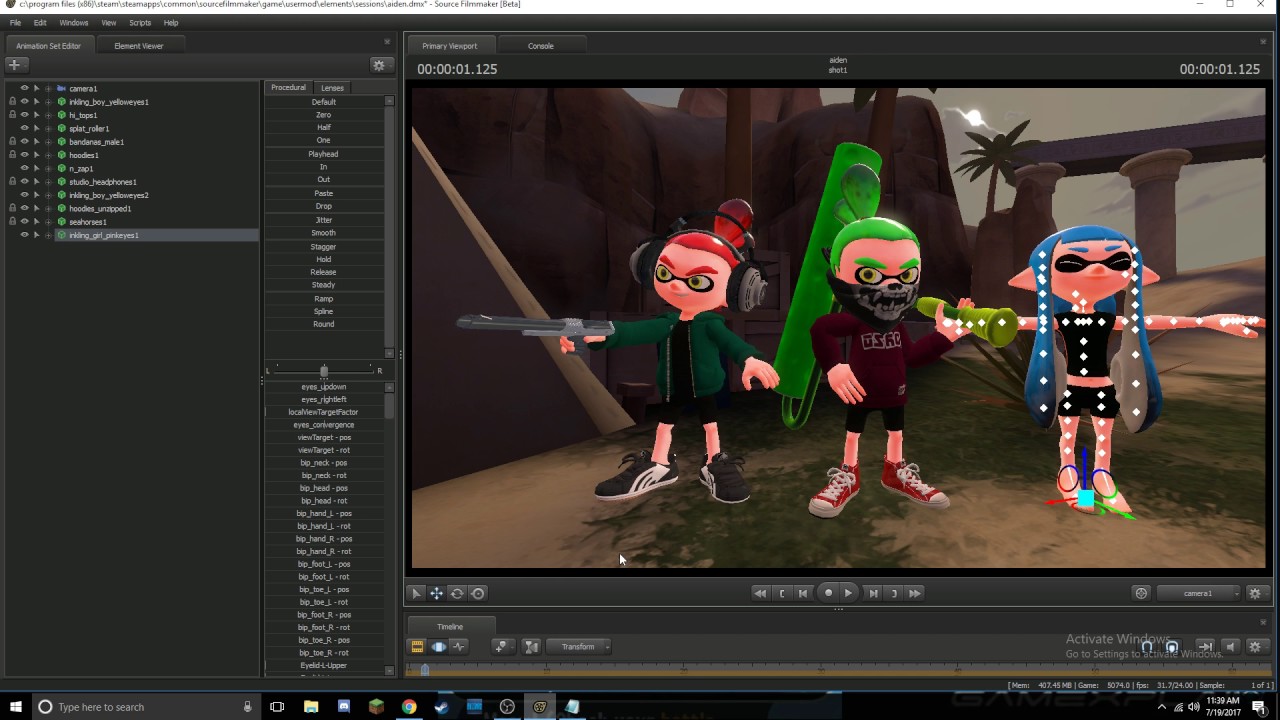The image size is (1280, 720).
Task: Switch to the Lenses tab
Action: click(332, 88)
